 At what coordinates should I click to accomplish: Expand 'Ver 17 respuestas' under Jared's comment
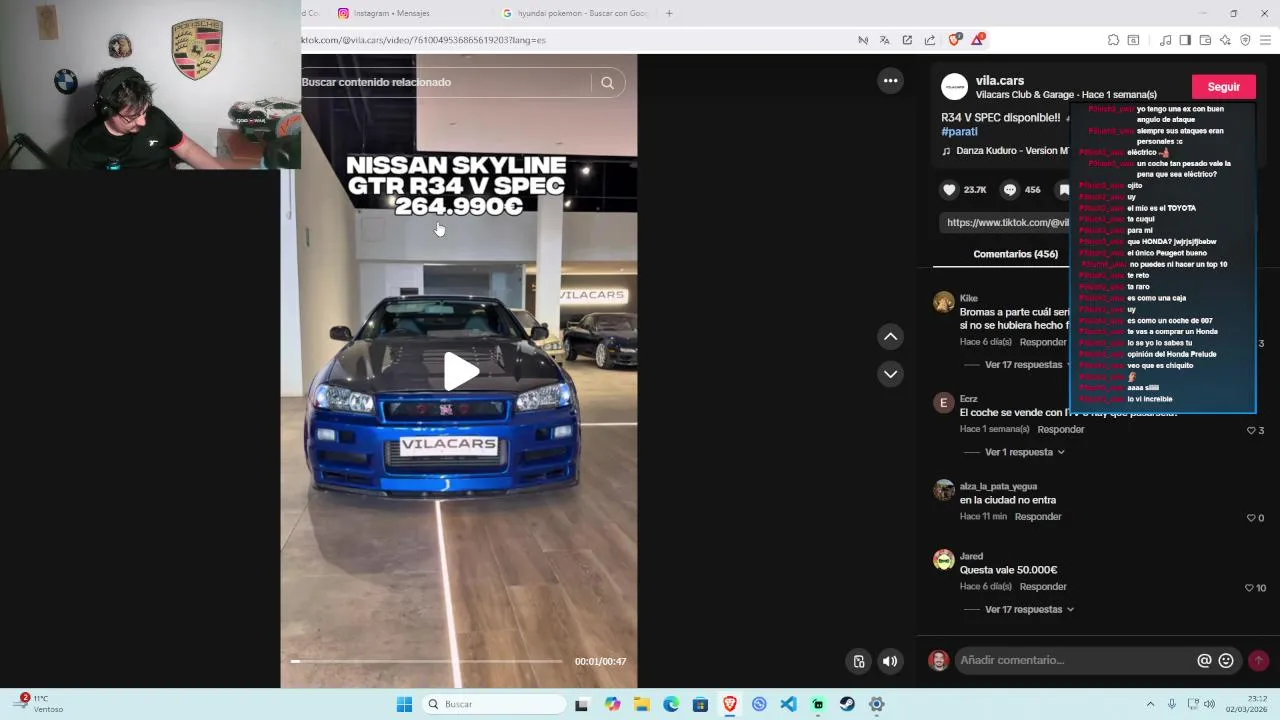[x=1029, y=609]
